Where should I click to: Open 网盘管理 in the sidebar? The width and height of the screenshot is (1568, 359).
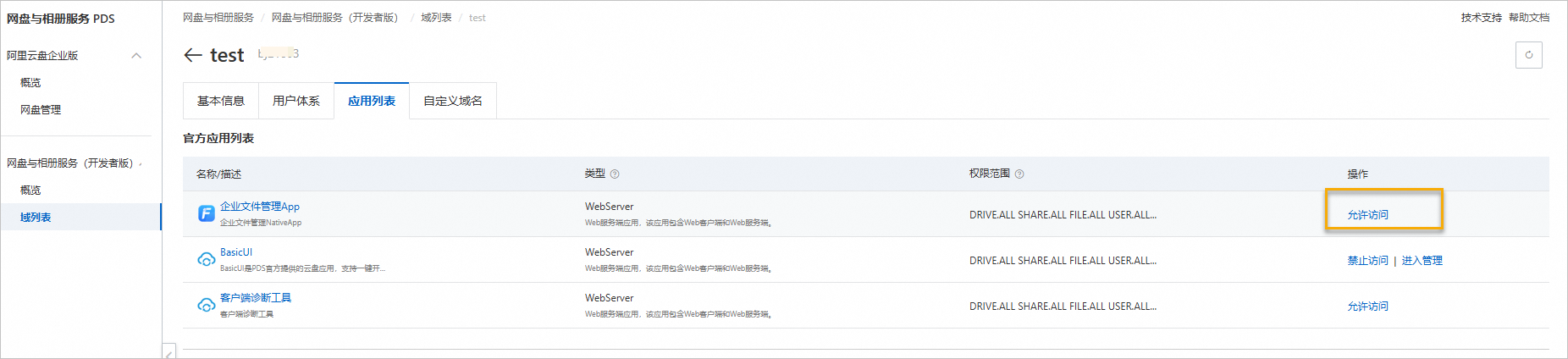[41, 109]
